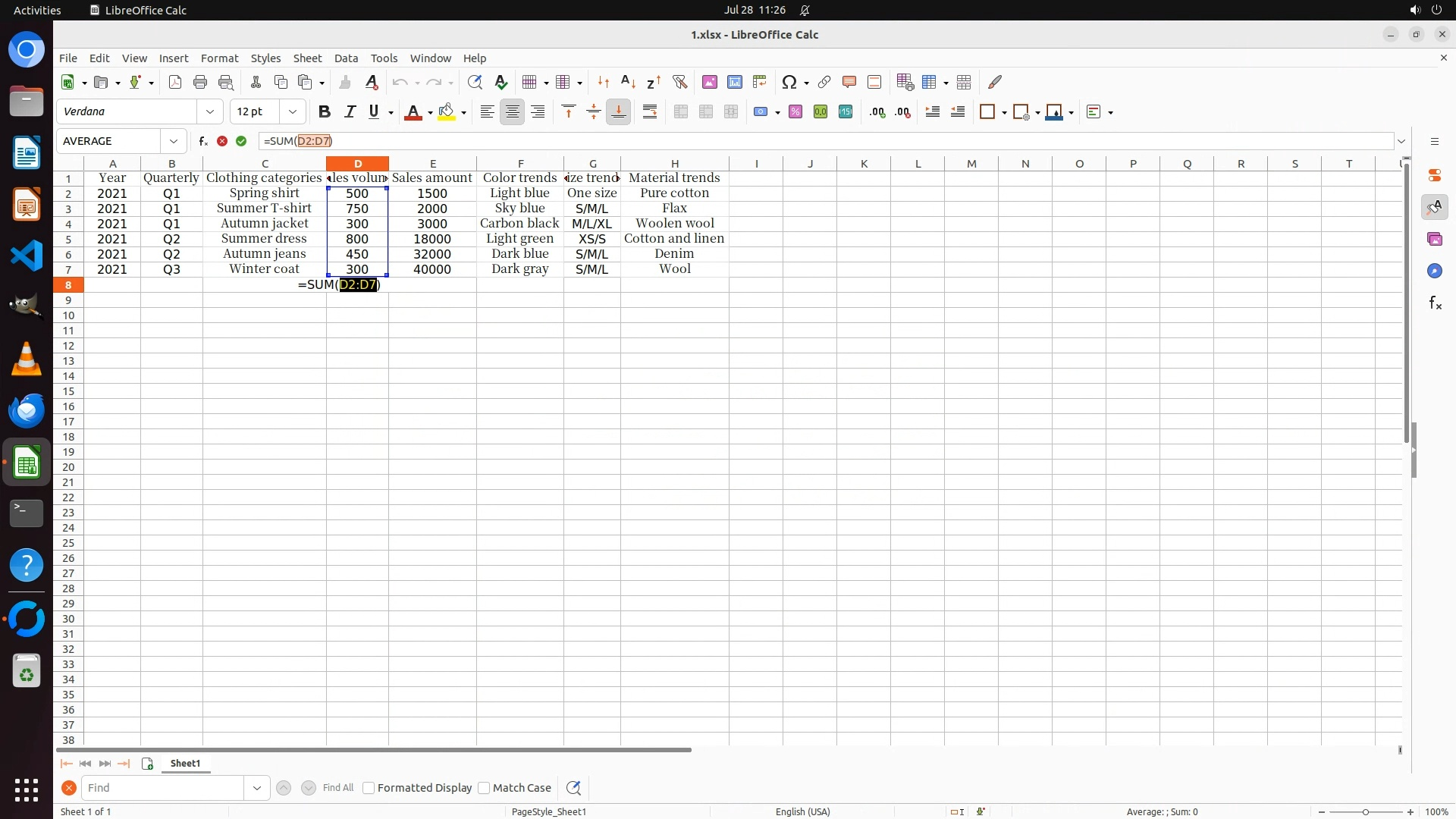
Task: Enable the Match Case checkbox
Action: [484, 788]
